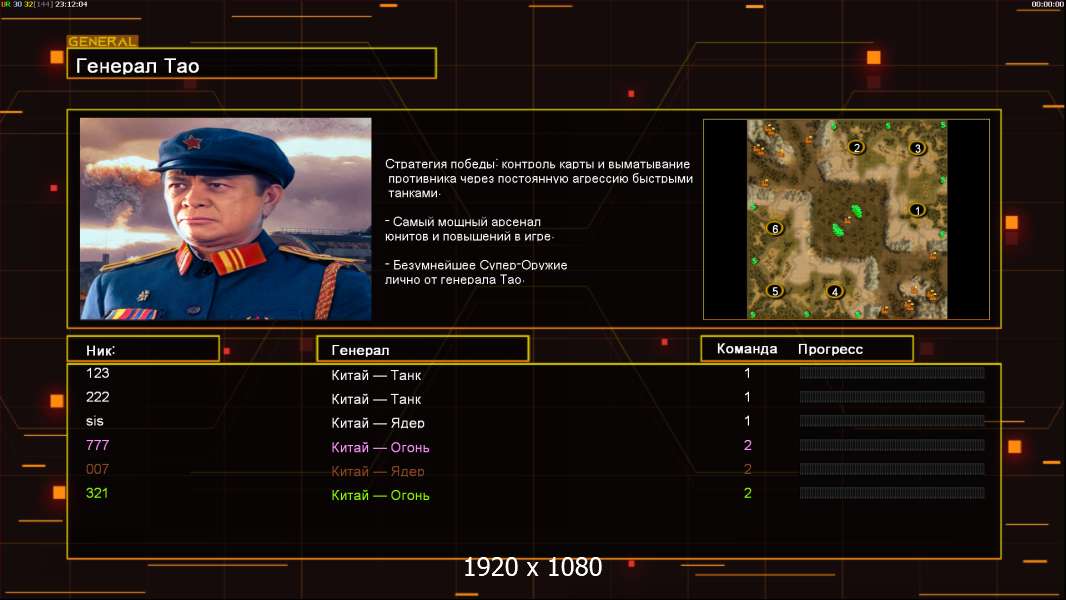
Task: Click 'Китай — Огонь' in player 777 row
Action: point(380,447)
